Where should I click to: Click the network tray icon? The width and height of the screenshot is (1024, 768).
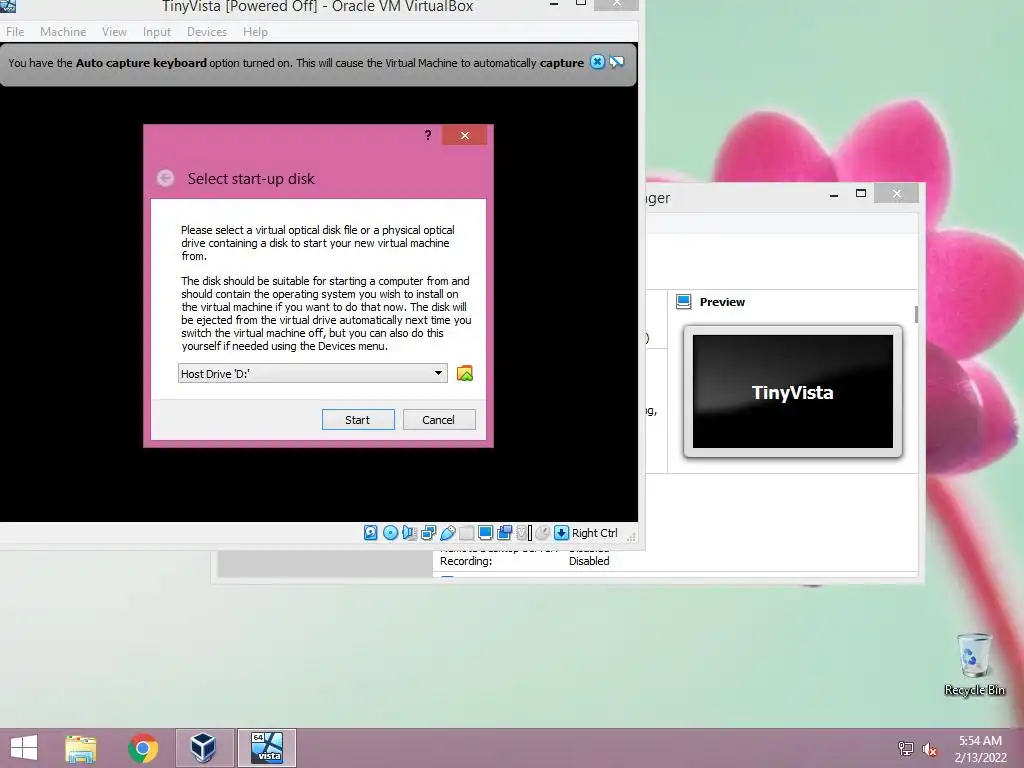pyautogui.click(x=905, y=748)
